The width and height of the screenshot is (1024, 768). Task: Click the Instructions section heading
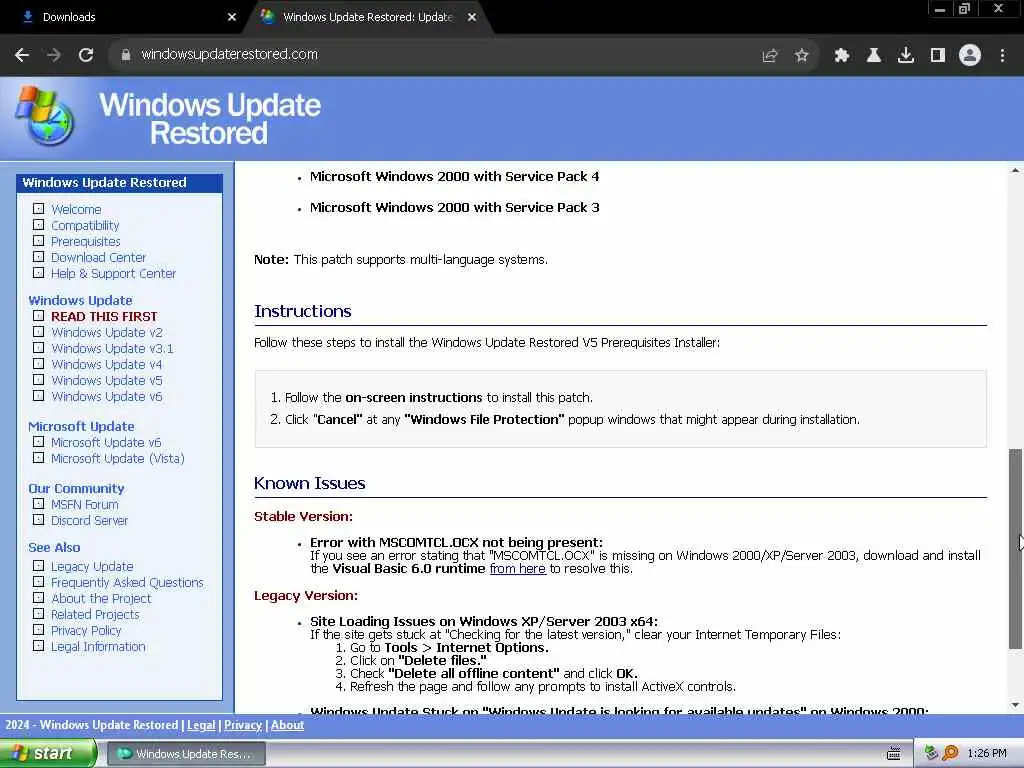tap(302, 312)
